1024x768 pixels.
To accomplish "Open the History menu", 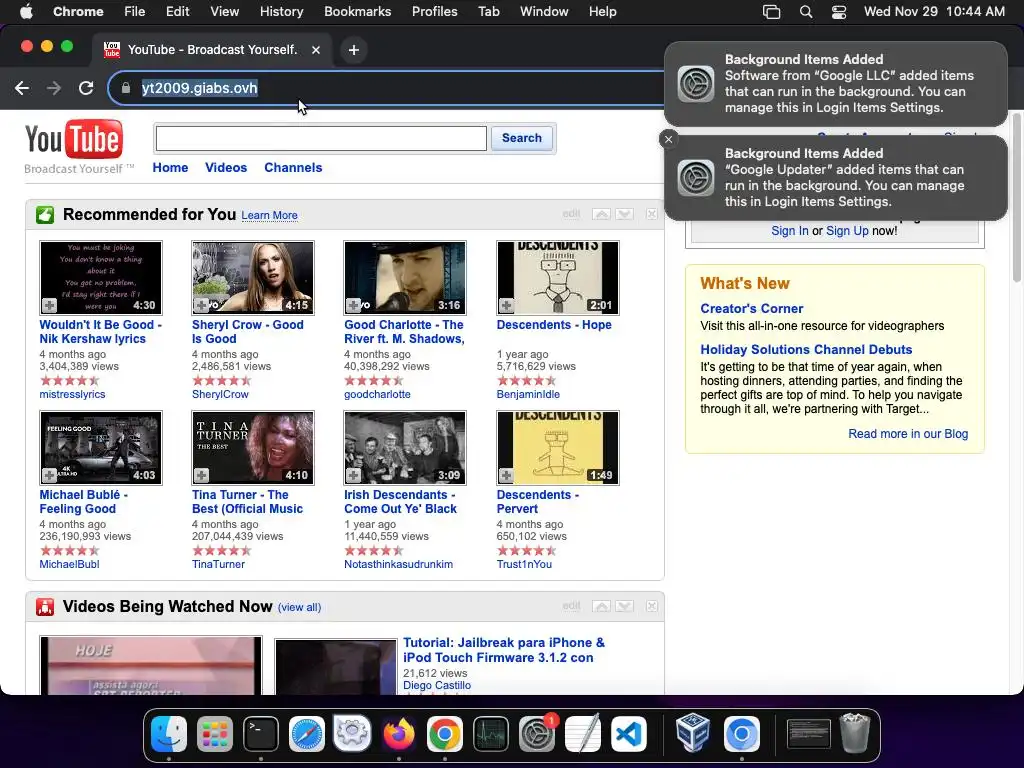I will coord(281,11).
